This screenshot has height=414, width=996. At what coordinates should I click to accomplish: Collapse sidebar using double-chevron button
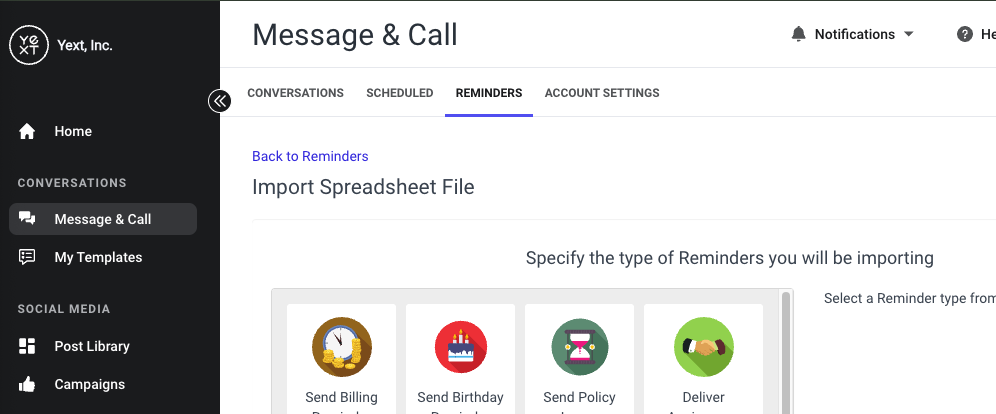point(220,101)
